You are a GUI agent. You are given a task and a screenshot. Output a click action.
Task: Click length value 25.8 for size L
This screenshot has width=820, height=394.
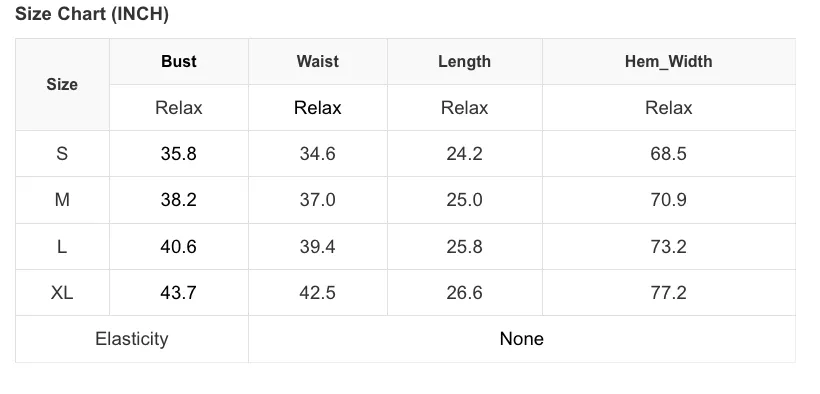(464, 246)
